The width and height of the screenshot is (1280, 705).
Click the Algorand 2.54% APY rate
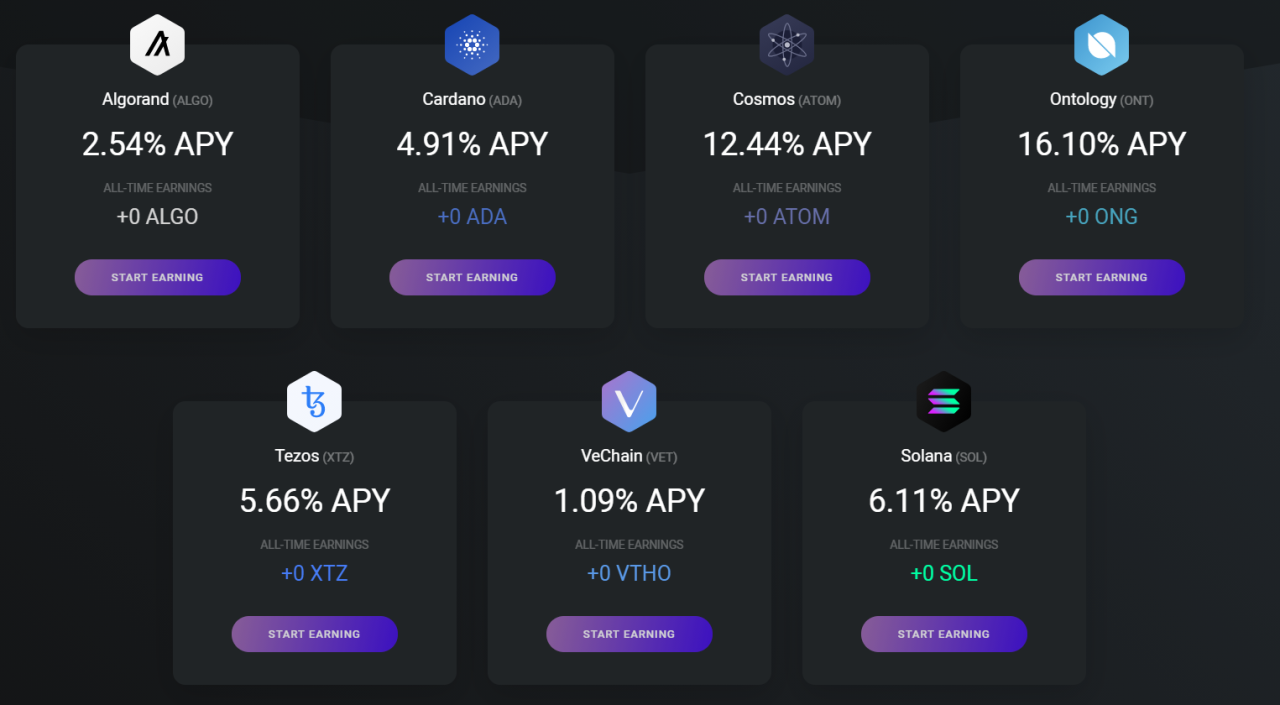pyautogui.click(x=157, y=144)
